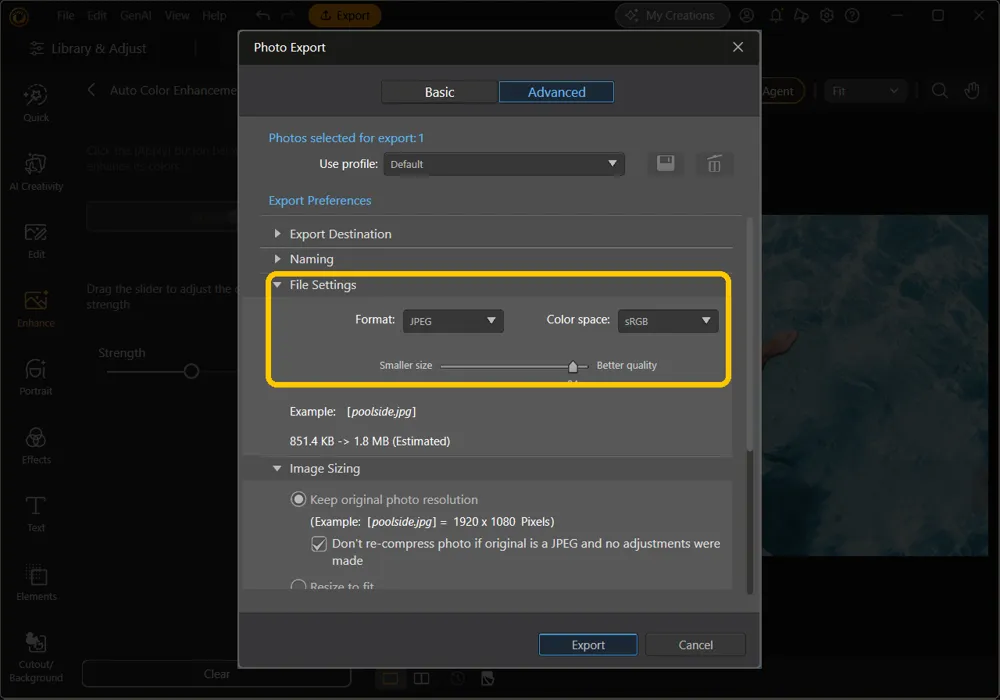This screenshot has height=700, width=1000.
Task: Select the Text sidebar tool
Action: [36, 514]
